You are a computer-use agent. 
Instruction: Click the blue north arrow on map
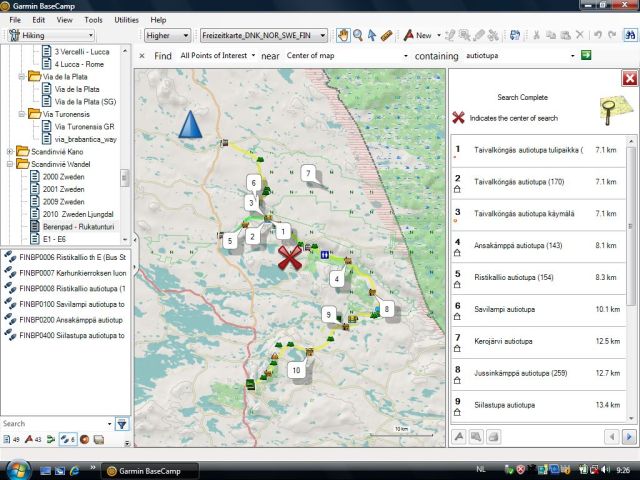(190, 125)
